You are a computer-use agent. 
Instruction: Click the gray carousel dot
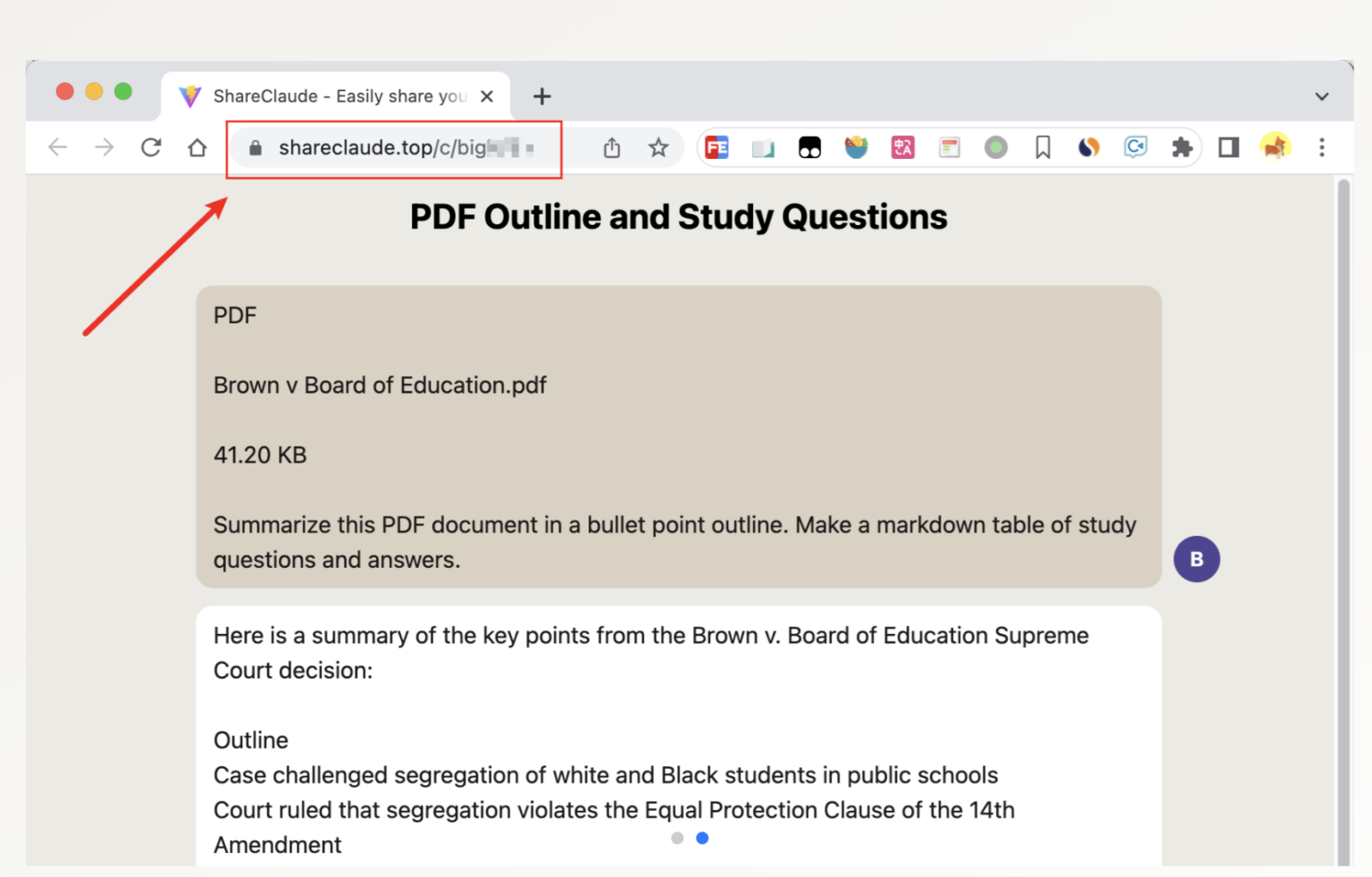[x=677, y=838]
